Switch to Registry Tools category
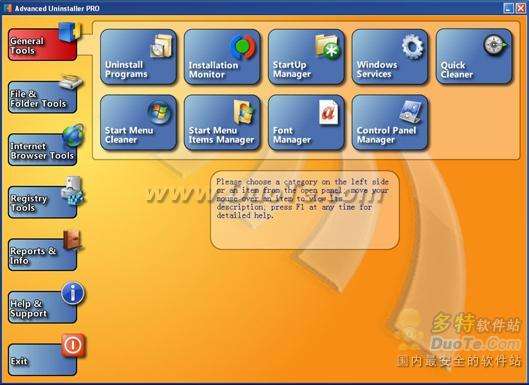The image size is (529, 385). point(42,202)
